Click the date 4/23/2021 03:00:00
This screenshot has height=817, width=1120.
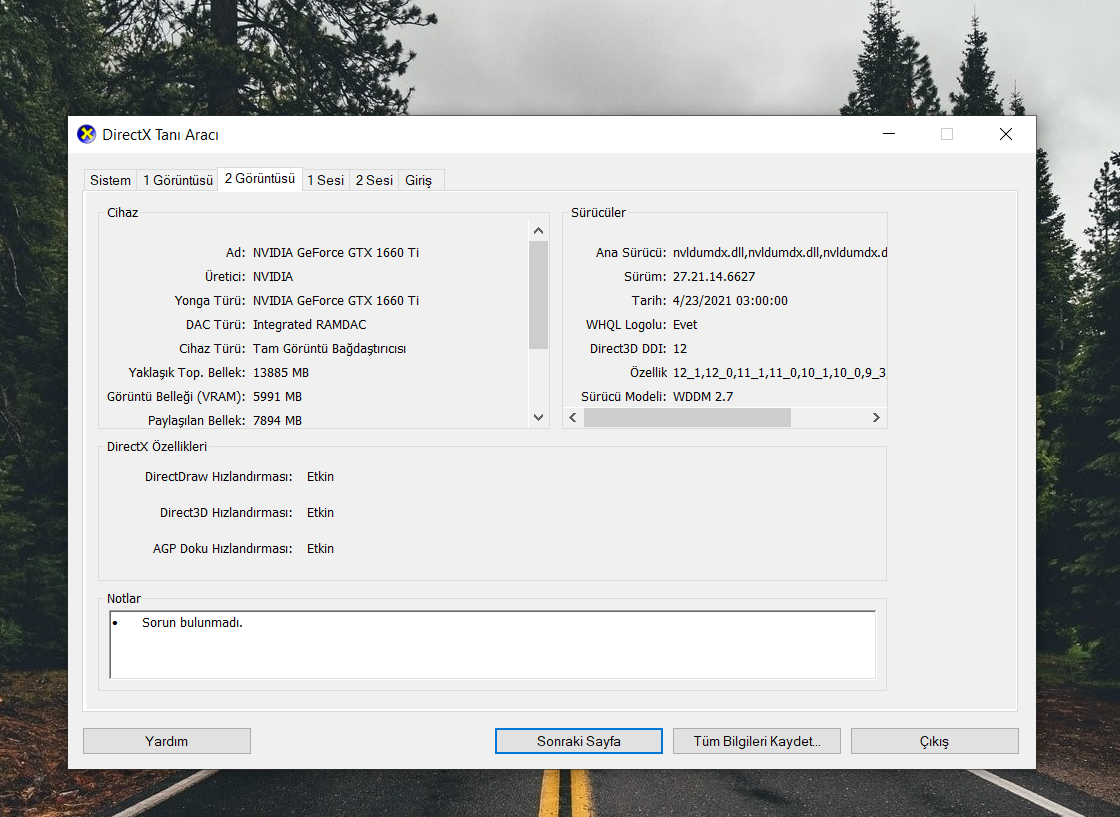[730, 301]
